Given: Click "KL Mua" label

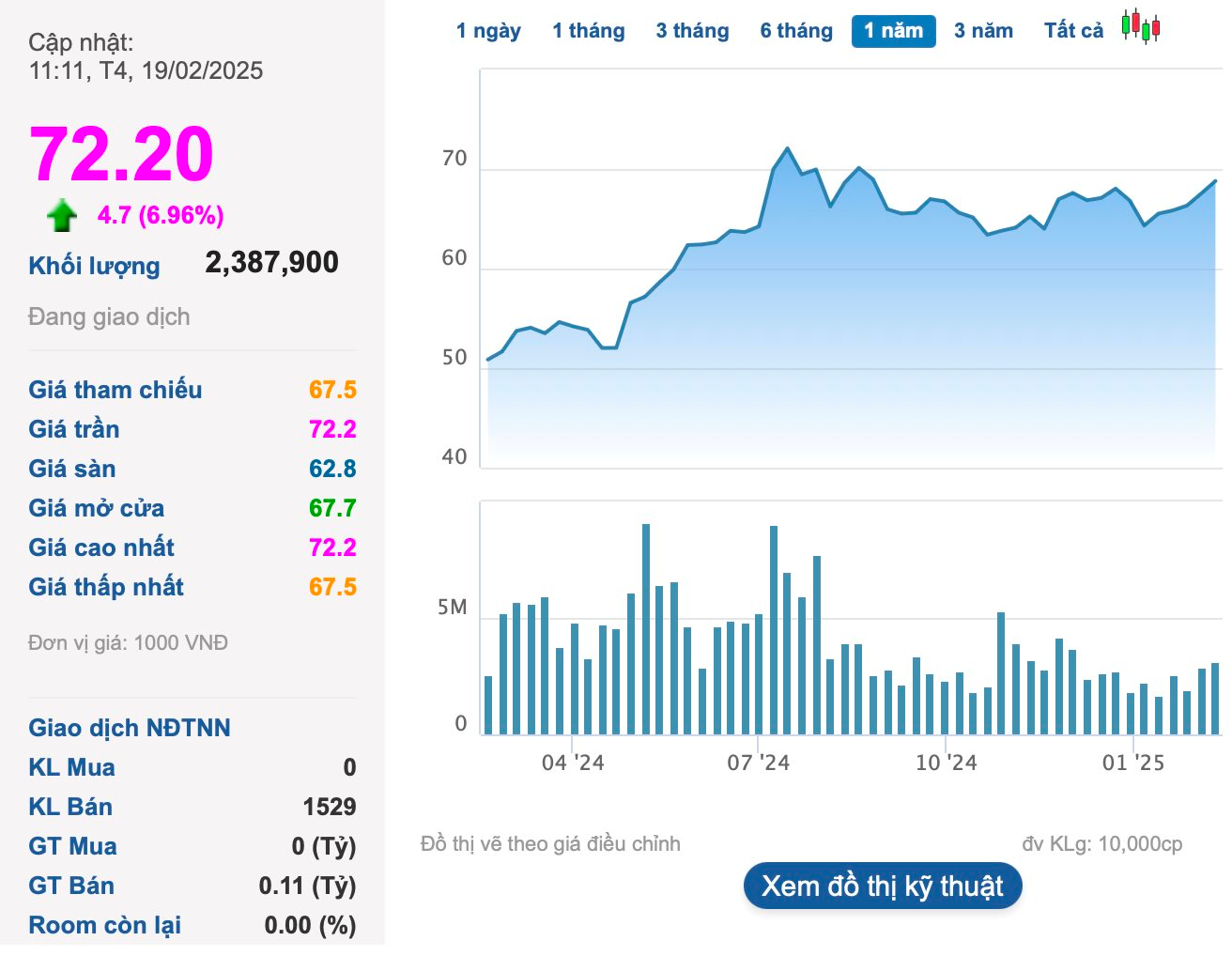Looking at the screenshot, I should (x=71, y=767).
